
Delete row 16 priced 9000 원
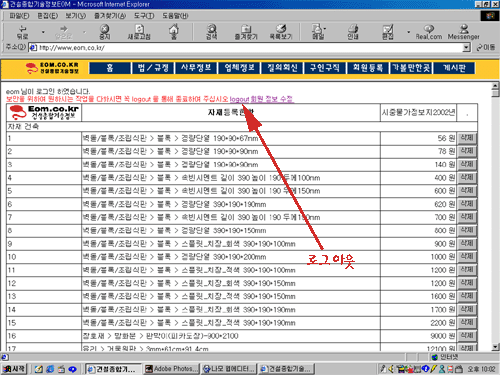(x=467, y=336)
